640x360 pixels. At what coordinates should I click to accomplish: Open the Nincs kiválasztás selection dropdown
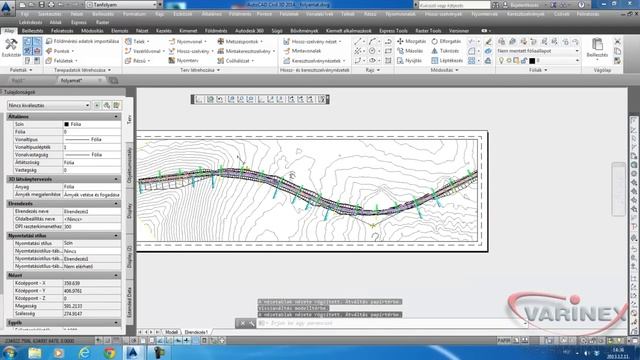[48, 105]
